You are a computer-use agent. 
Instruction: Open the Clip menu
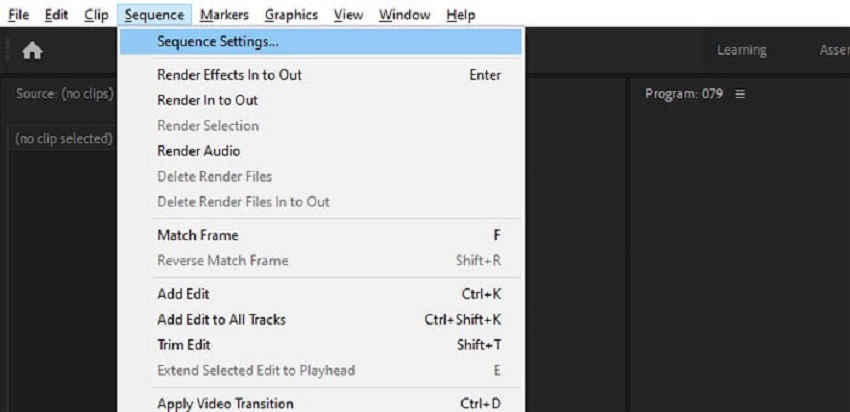tap(97, 15)
